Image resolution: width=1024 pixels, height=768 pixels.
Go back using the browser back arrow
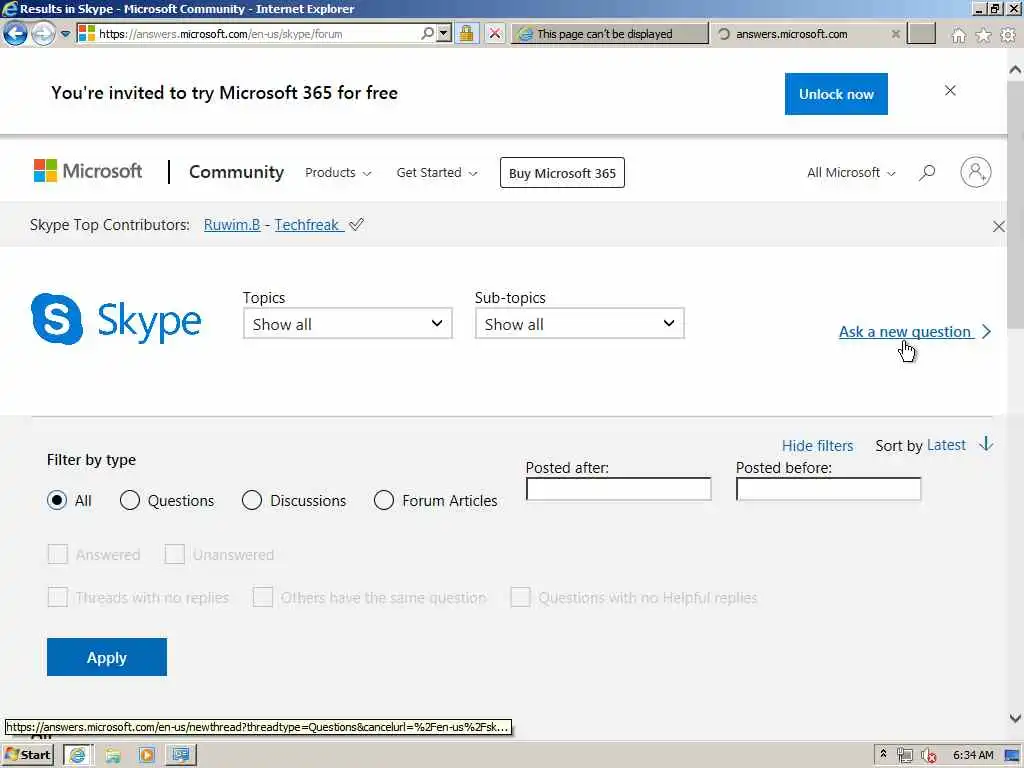(15, 33)
